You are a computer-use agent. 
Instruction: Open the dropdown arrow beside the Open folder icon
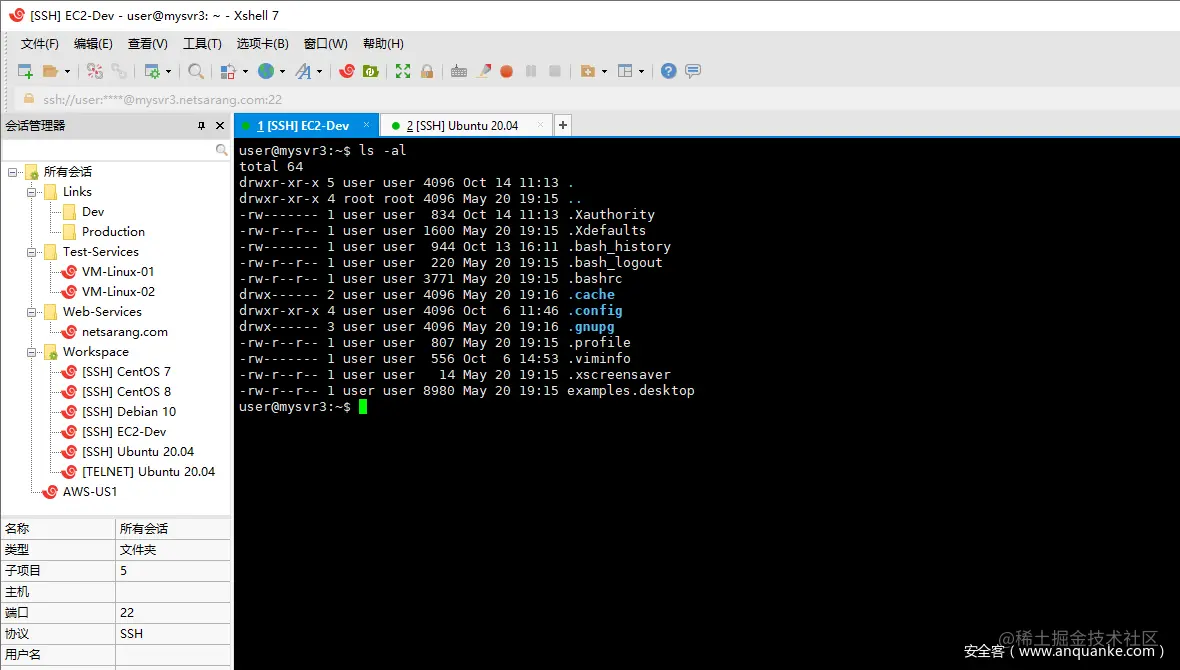pos(67,72)
